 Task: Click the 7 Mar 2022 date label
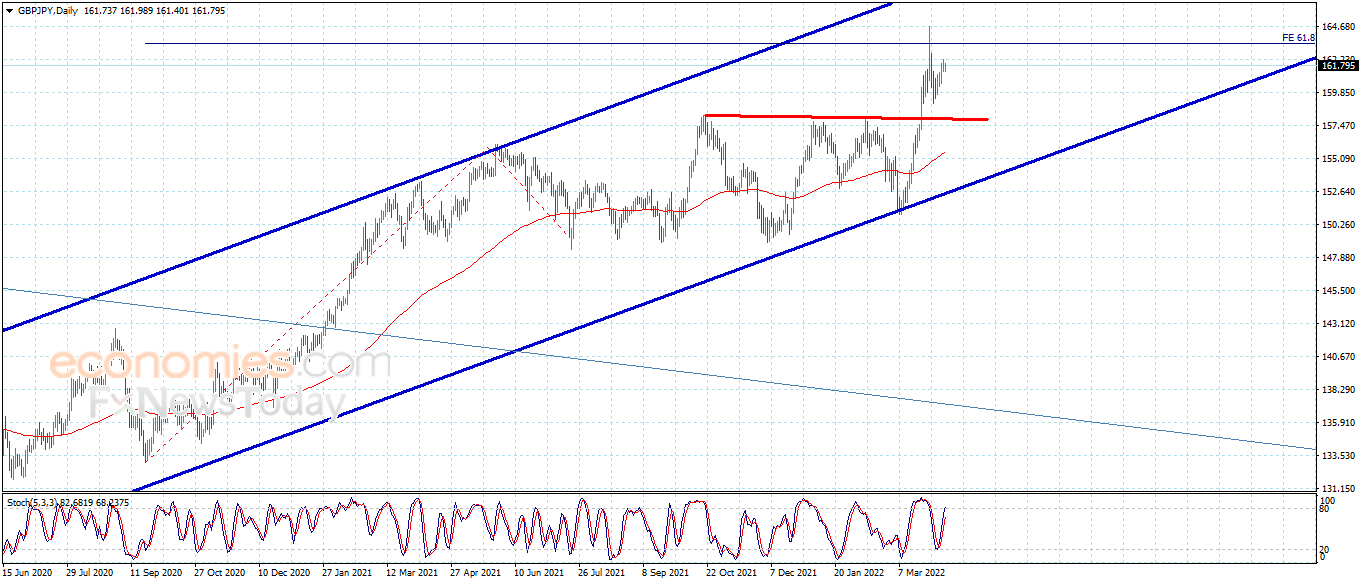pyautogui.click(x=921, y=574)
